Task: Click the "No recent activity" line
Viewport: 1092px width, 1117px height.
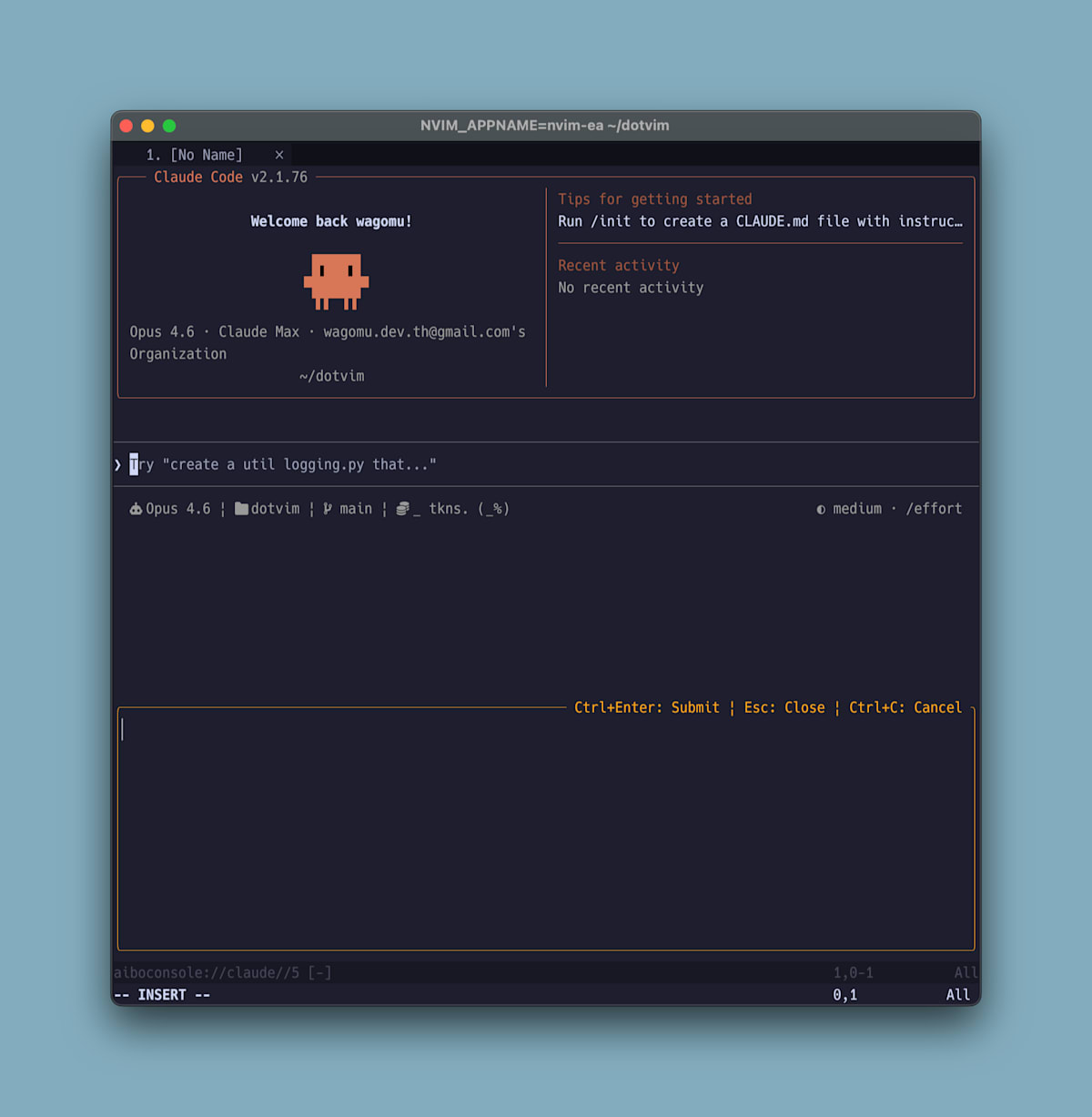Action: click(x=631, y=288)
